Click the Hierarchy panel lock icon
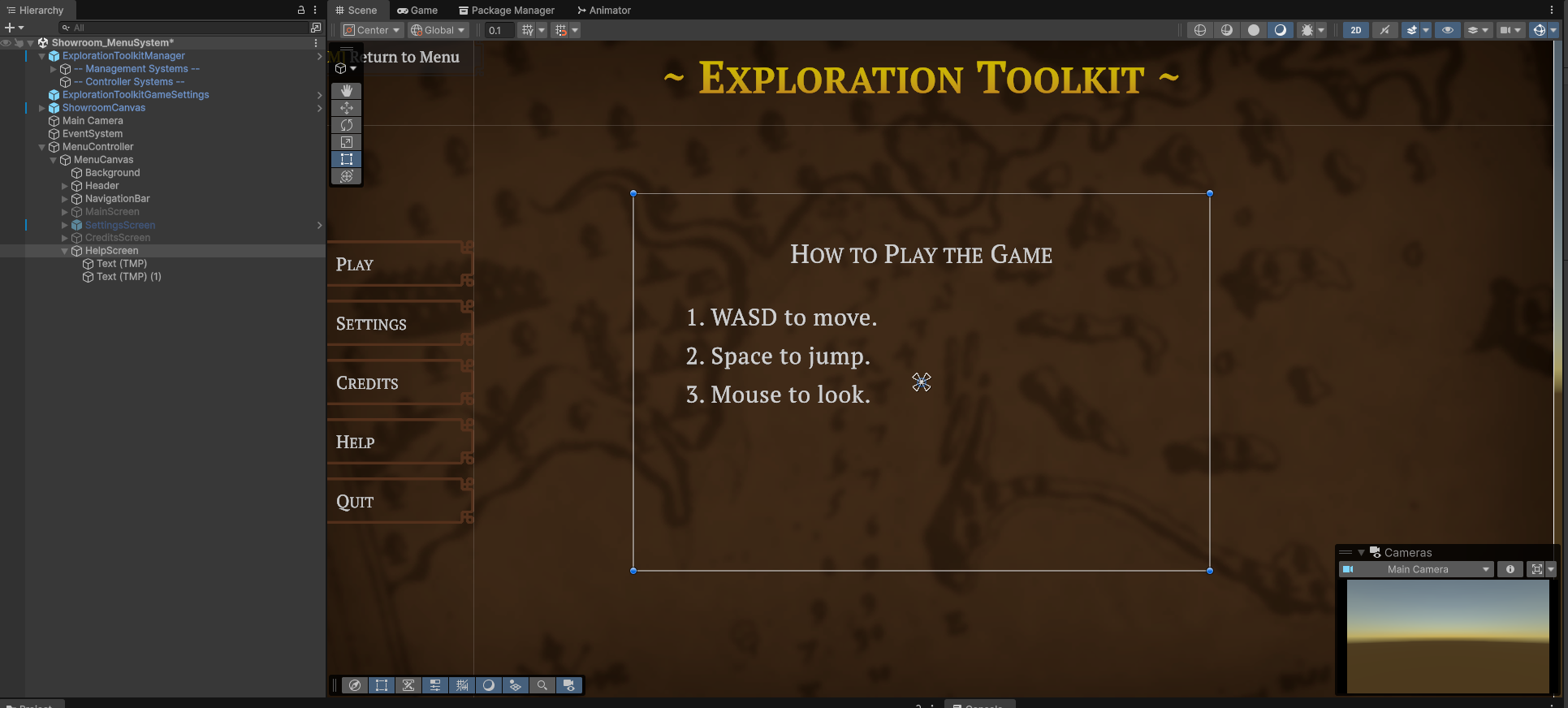Screen dimensions: 1568x708 pyautogui.click(x=301, y=11)
